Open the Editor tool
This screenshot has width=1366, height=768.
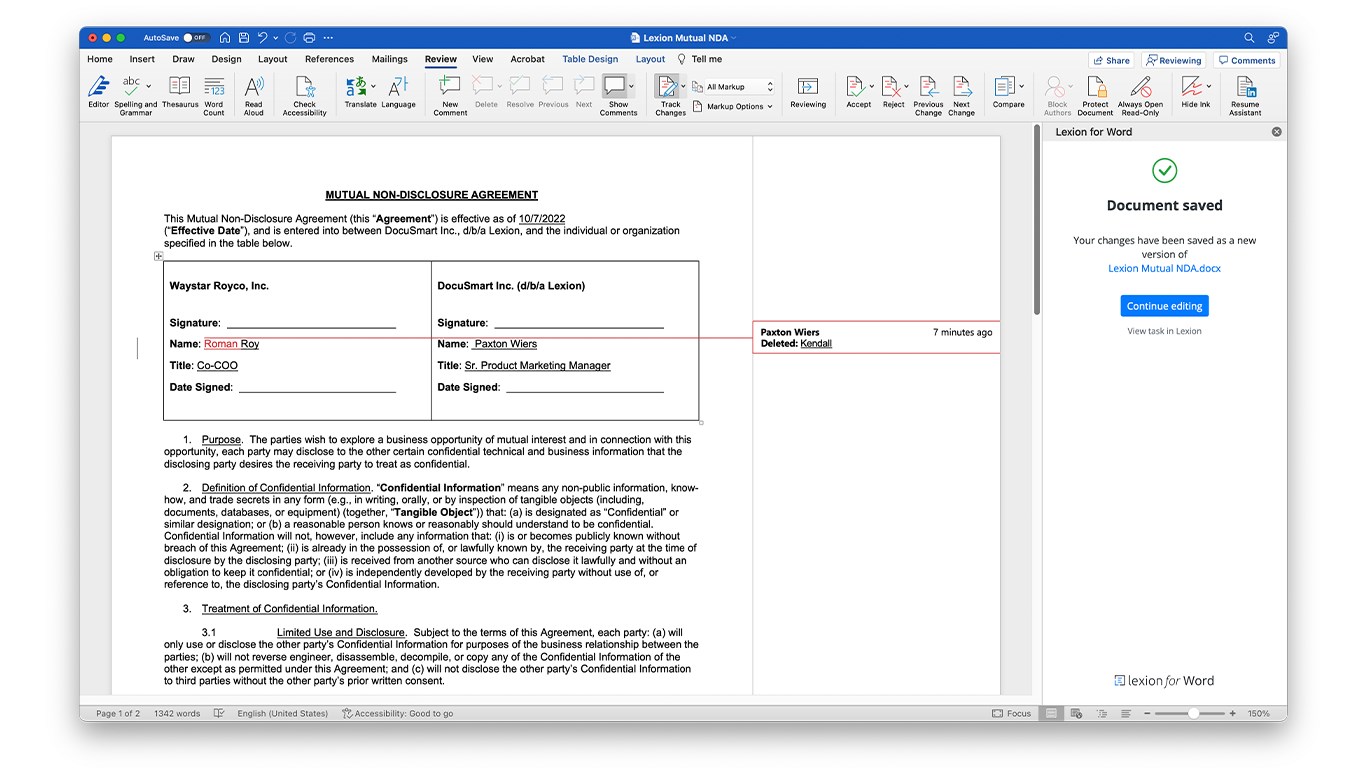click(x=98, y=93)
